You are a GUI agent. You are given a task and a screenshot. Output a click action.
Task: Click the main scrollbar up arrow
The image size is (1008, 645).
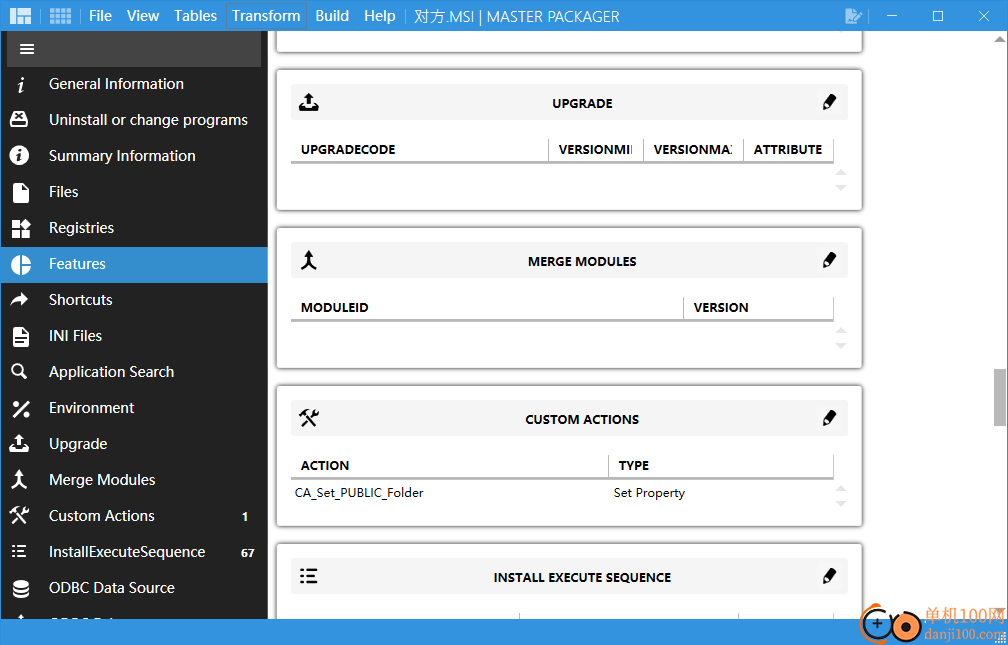tap(1000, 39)
